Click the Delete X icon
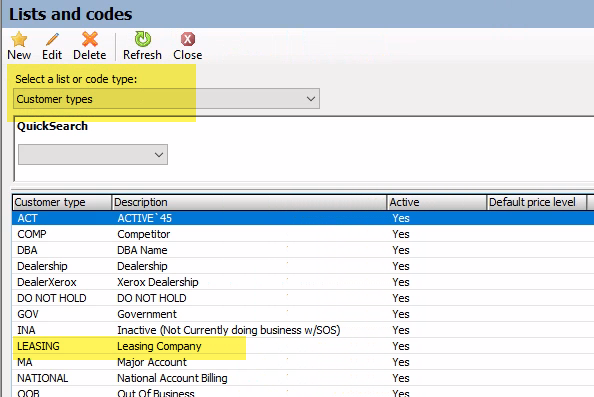The width and height of the screenshot is (594, 397). click(x=90, y=39)
